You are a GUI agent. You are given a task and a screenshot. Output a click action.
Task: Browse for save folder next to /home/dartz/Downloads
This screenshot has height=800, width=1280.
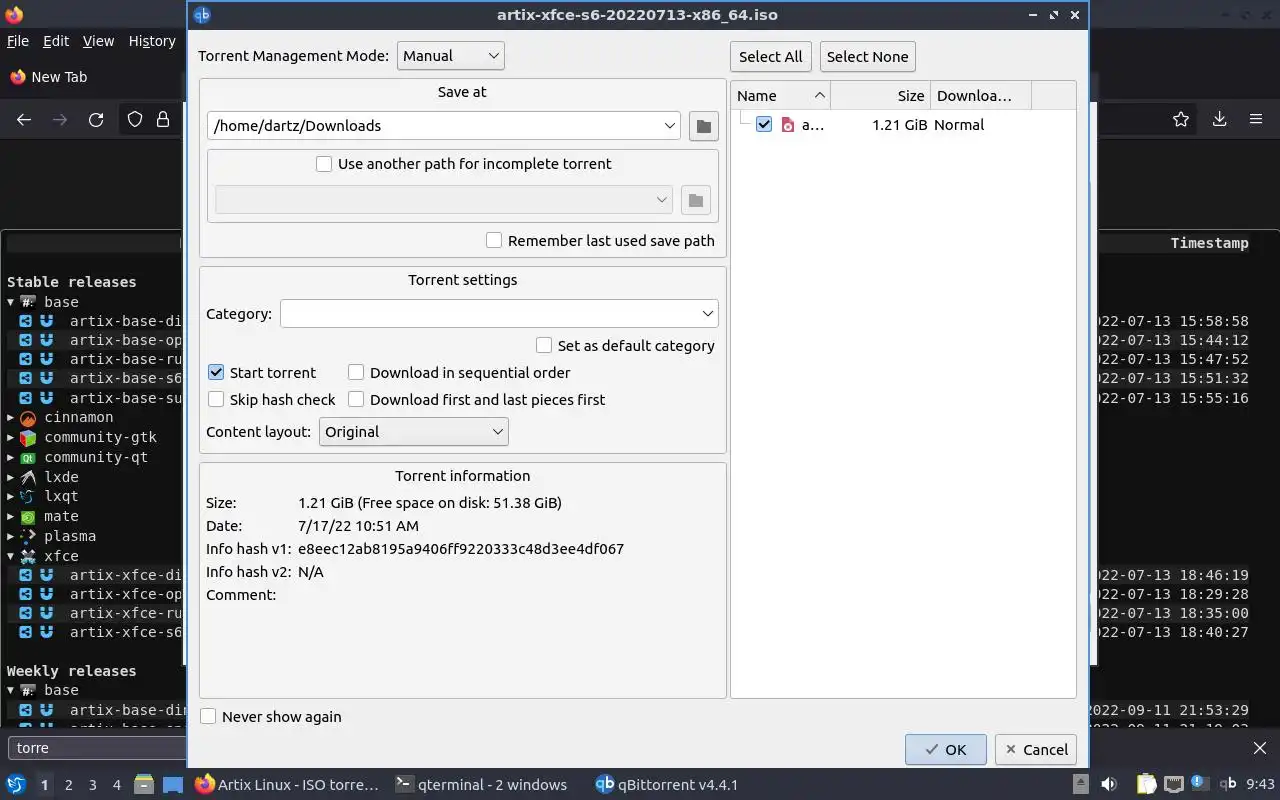(x=703, y=126)
